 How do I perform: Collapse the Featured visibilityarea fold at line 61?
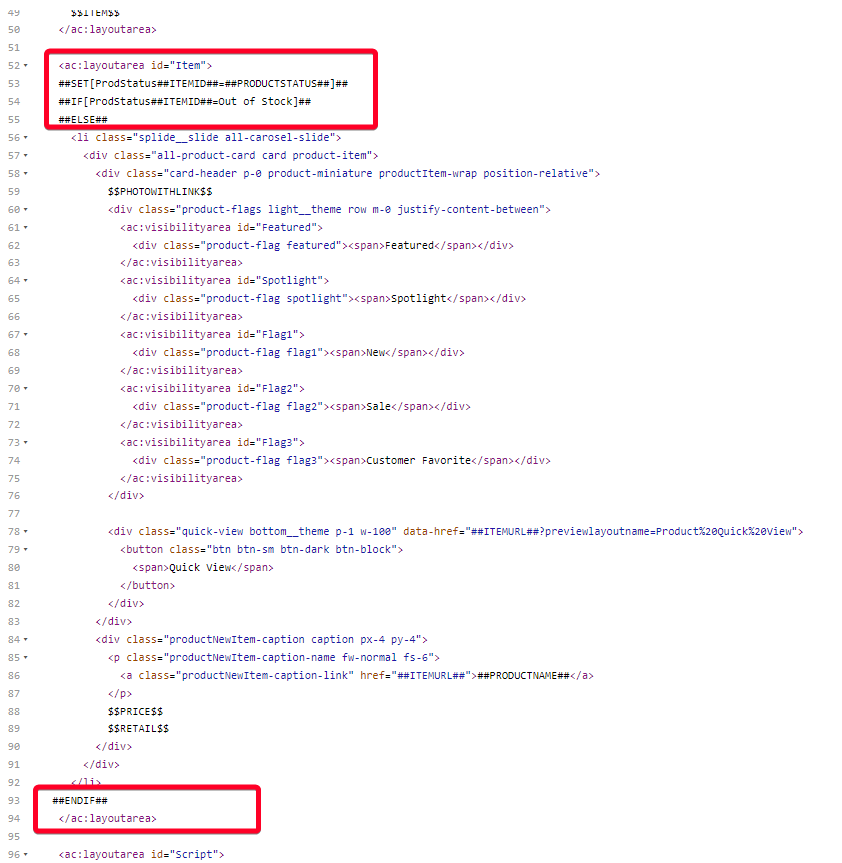tap(26, 227)
